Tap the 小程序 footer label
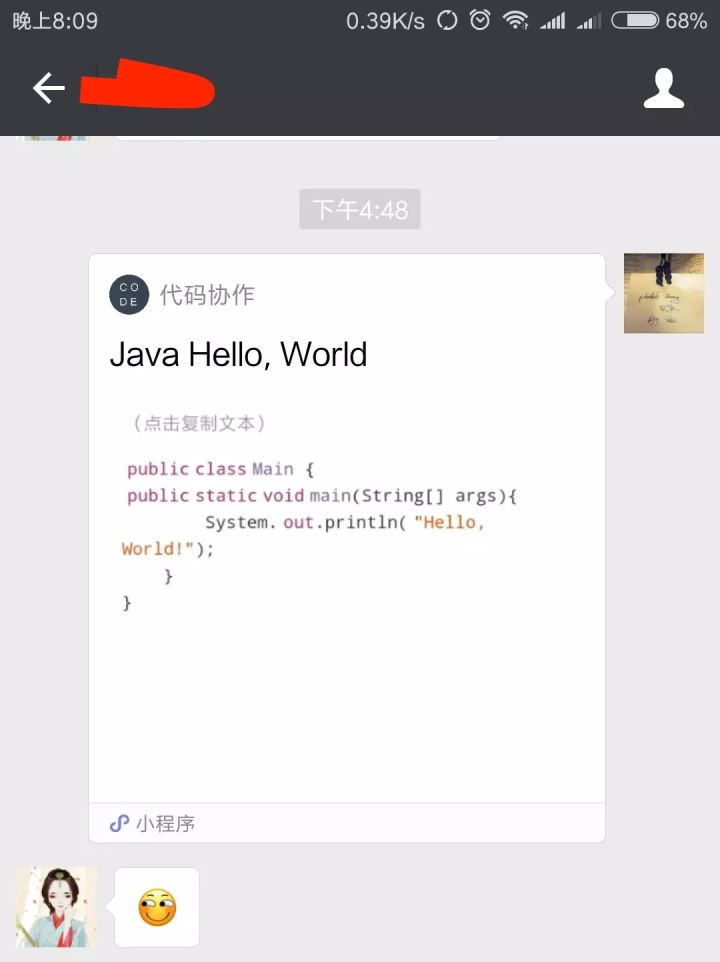The width and height of the screenshot is (720, 962). pyautogui.click(x=166, y=823)
